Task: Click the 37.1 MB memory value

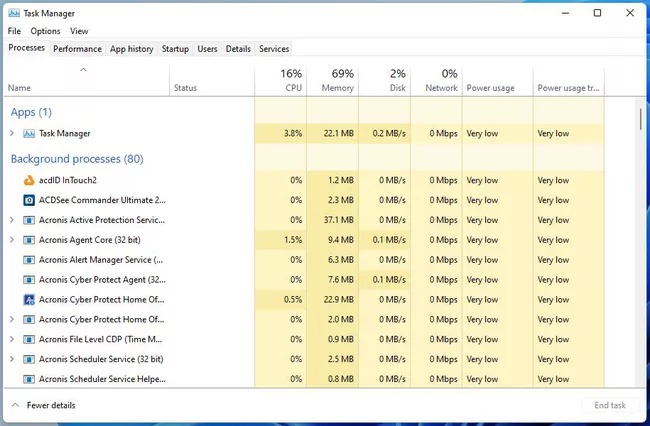Action: 339,220
